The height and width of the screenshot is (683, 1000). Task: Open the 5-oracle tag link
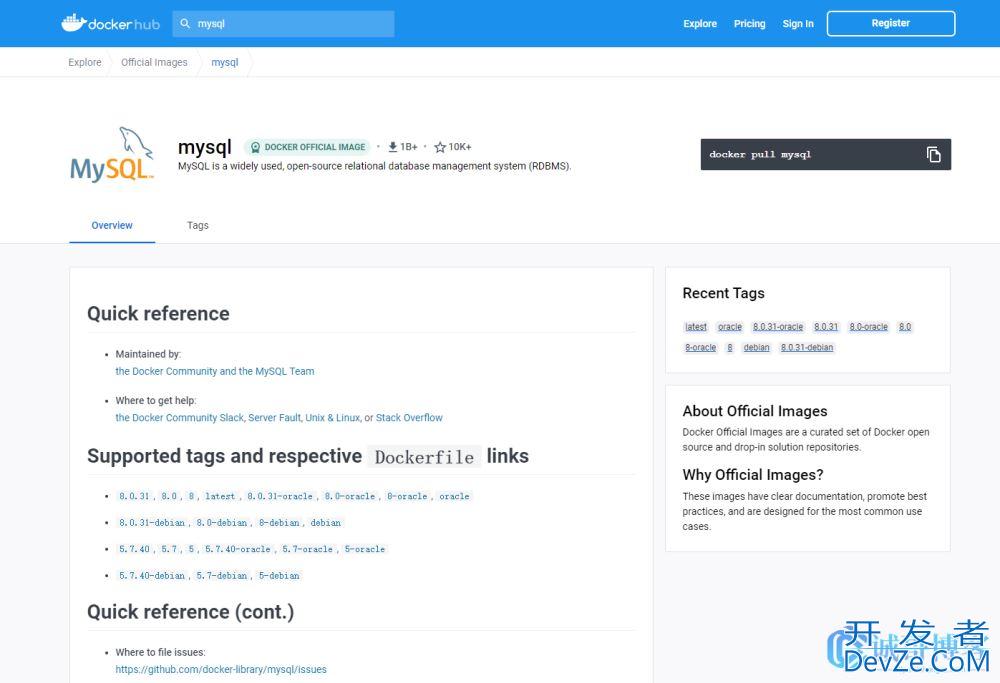(x=365, y=549)
